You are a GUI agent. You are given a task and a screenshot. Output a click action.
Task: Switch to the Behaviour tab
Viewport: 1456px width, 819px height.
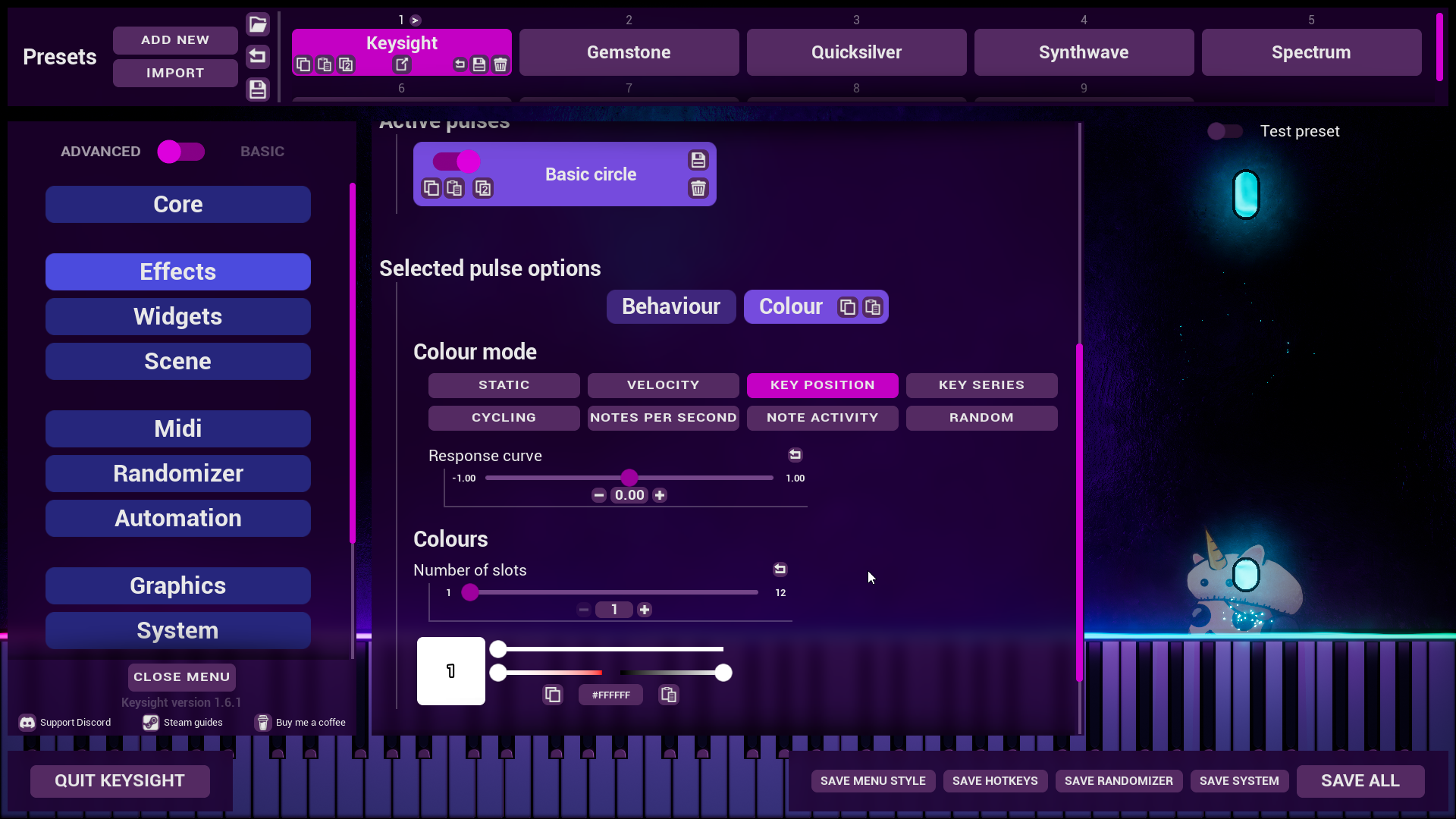pyautogui.click(x=671, y=306)
